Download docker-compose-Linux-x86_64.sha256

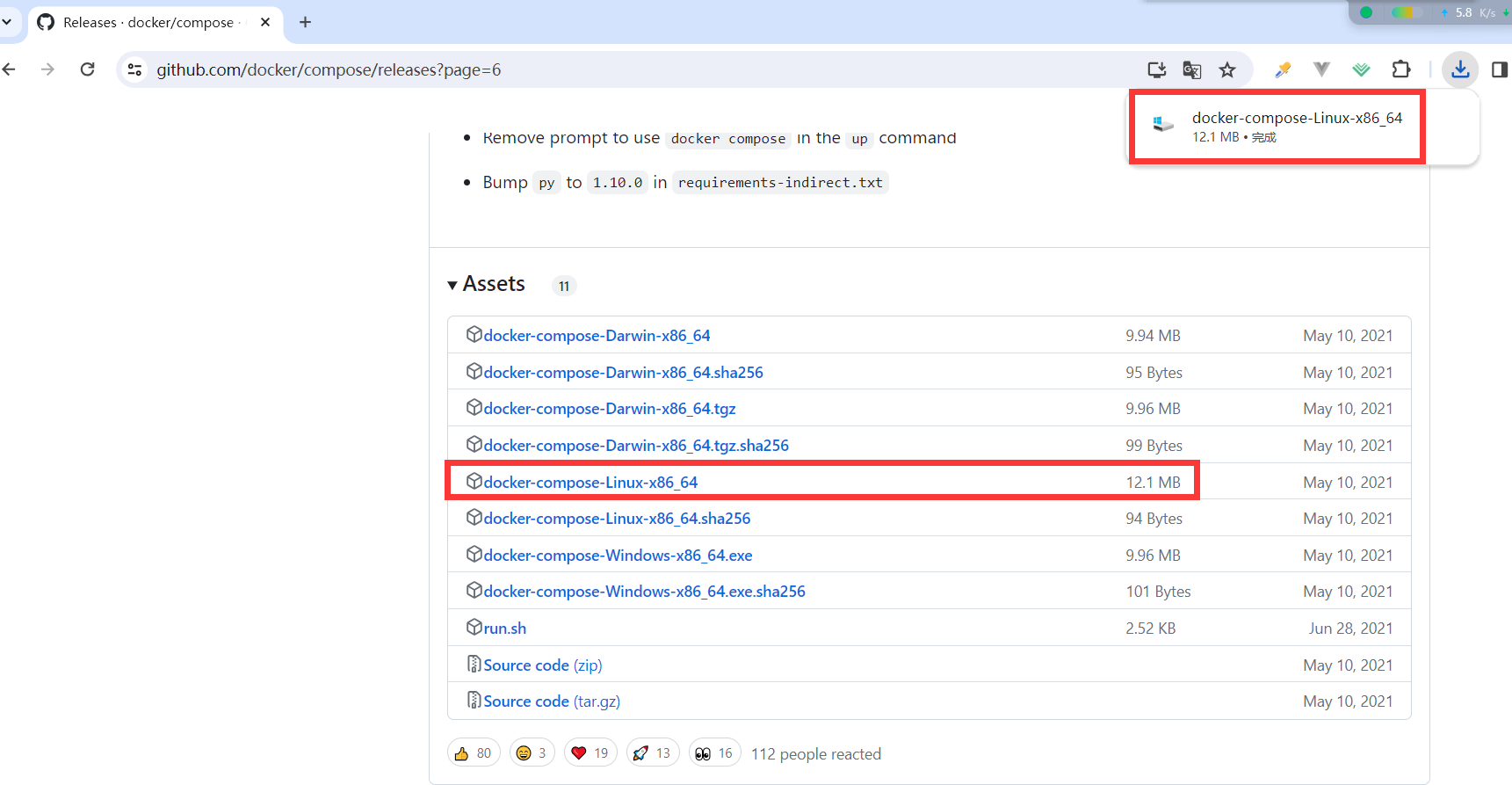pos(617,519)
